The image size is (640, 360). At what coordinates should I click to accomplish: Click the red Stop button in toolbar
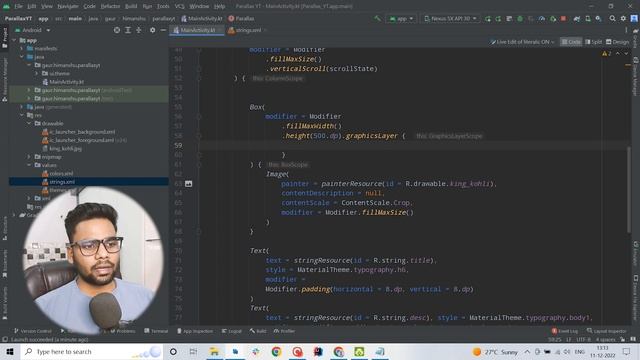pos(563,18)
